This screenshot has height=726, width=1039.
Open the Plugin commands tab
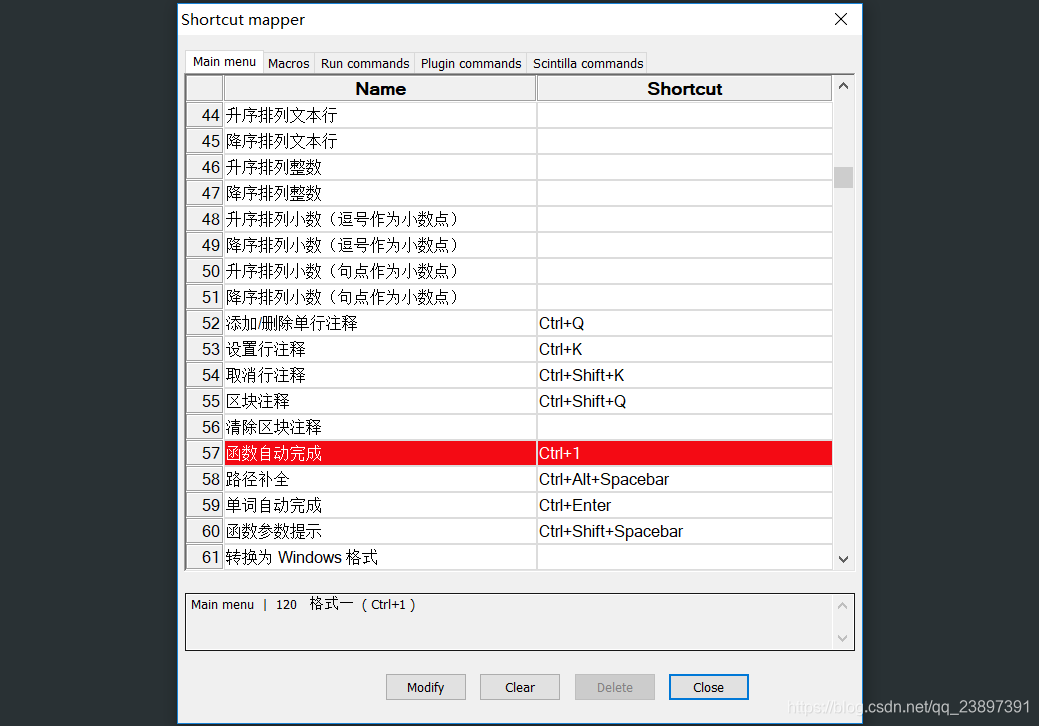[x=471, y=64]
